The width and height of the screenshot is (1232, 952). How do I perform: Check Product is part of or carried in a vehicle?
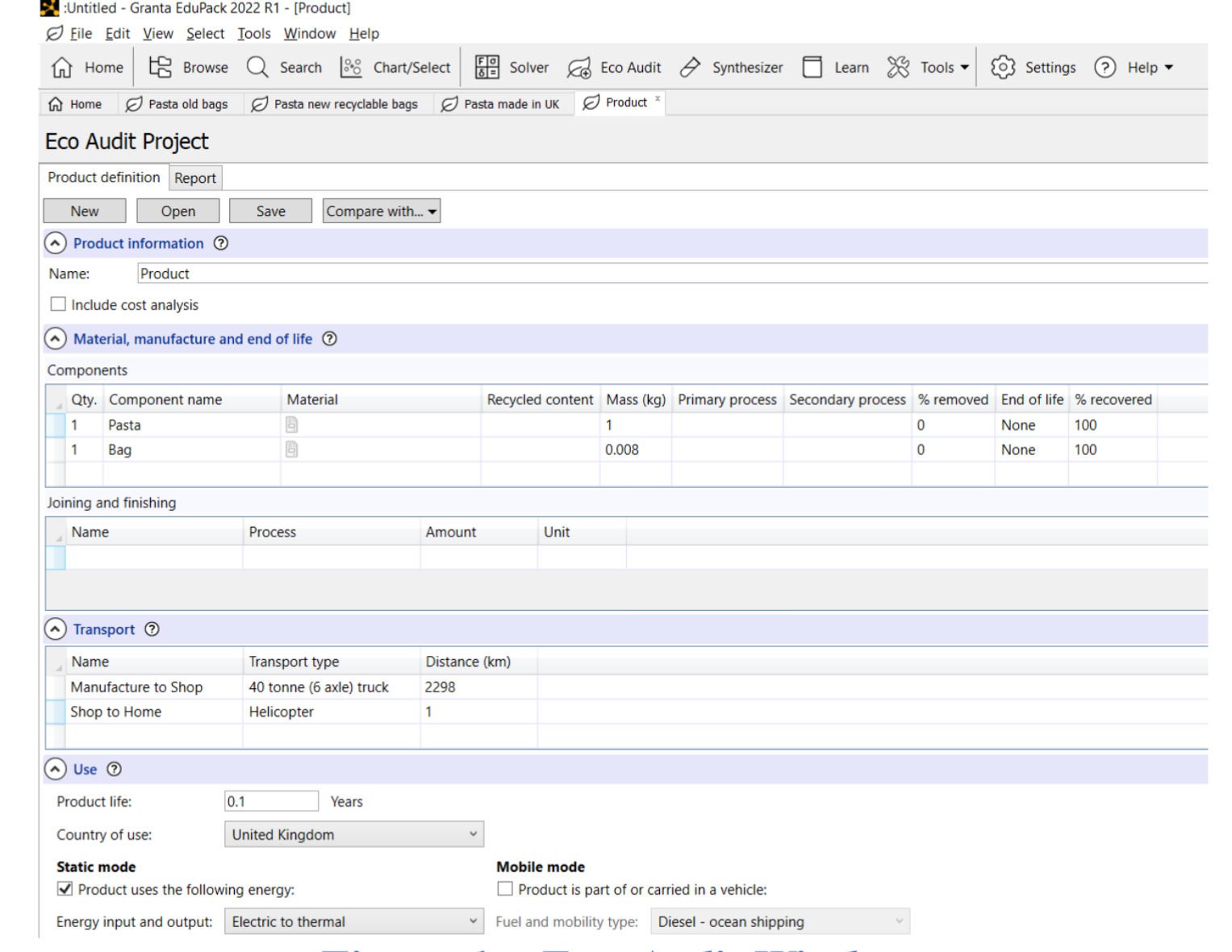(504, 888)
